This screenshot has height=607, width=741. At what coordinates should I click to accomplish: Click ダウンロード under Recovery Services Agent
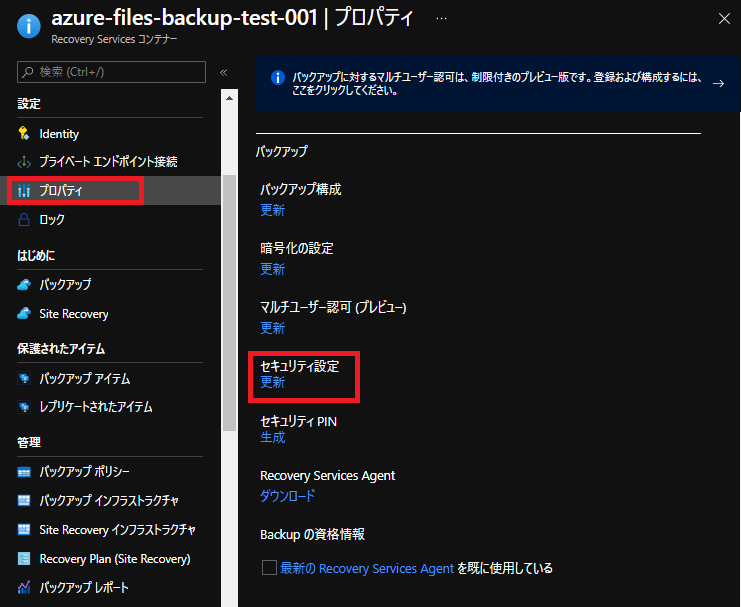[287, 496]
